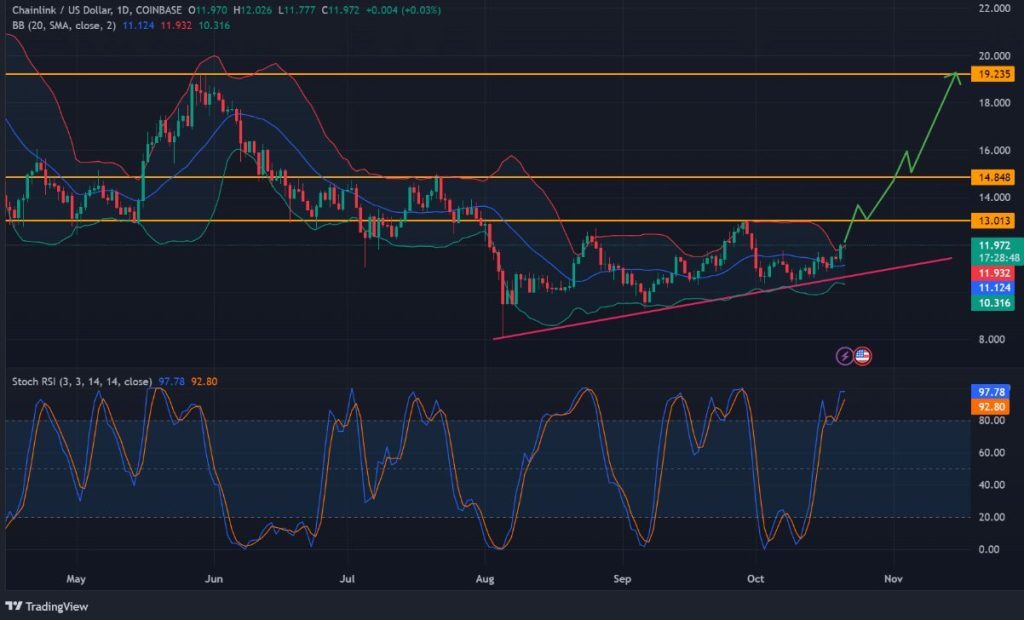This screenshot has height=620, width=1024.
Task: Click the 19.235 orange price label
Action: point(993,74)
